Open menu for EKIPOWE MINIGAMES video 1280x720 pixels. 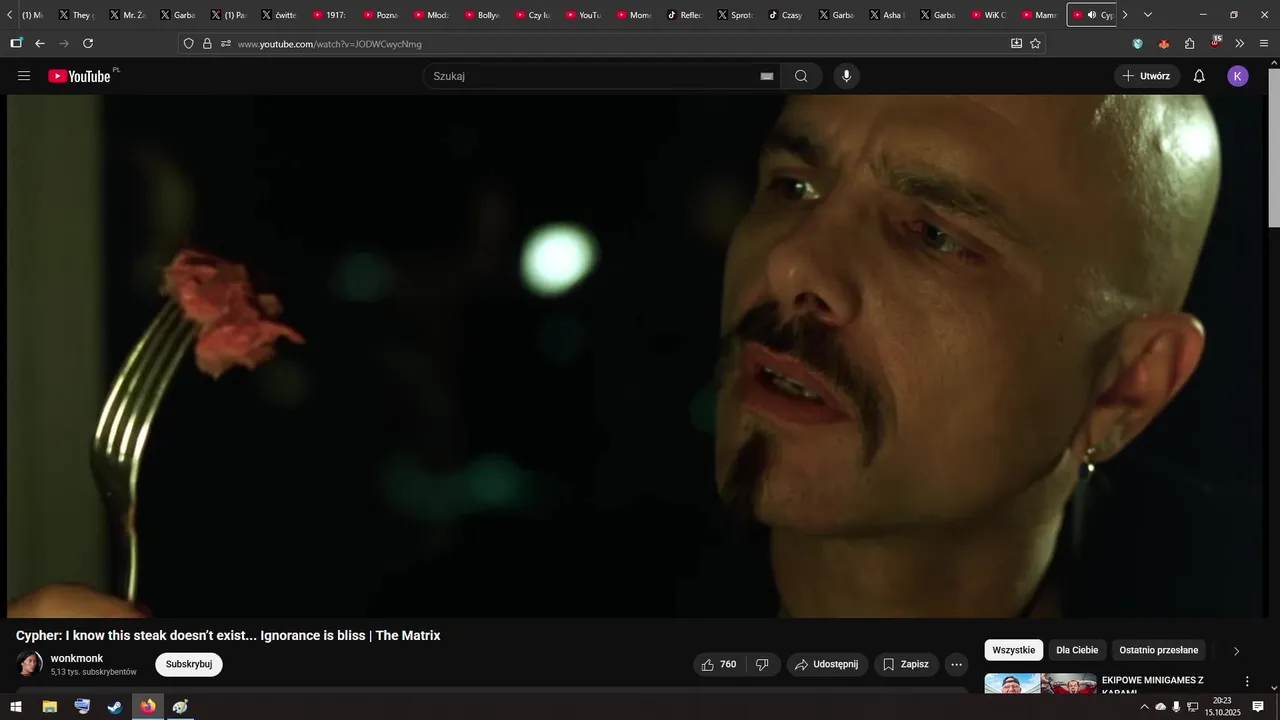[1247, 681]
